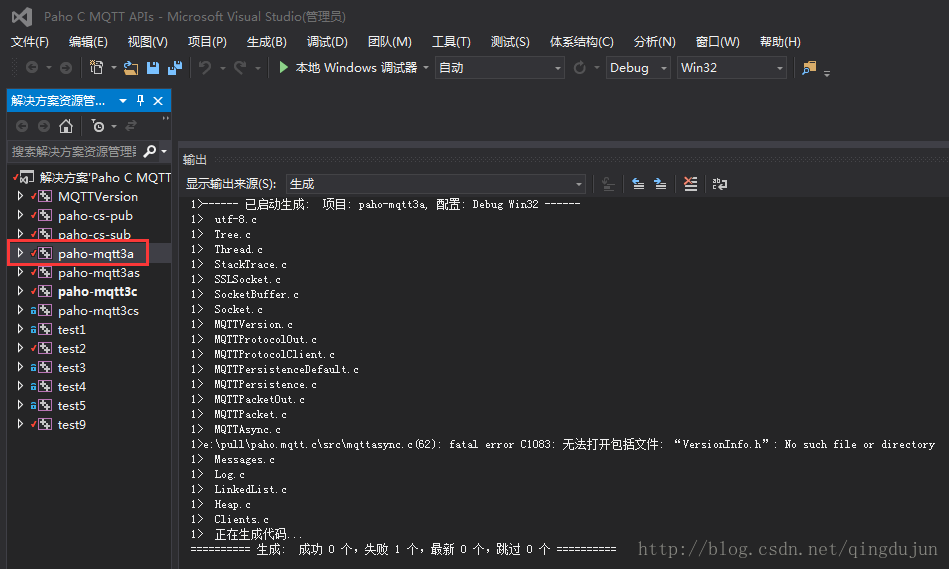The image size is (949, 569).
Task: Expand the paho-cs-pub project node
Action: pos(20,215)
